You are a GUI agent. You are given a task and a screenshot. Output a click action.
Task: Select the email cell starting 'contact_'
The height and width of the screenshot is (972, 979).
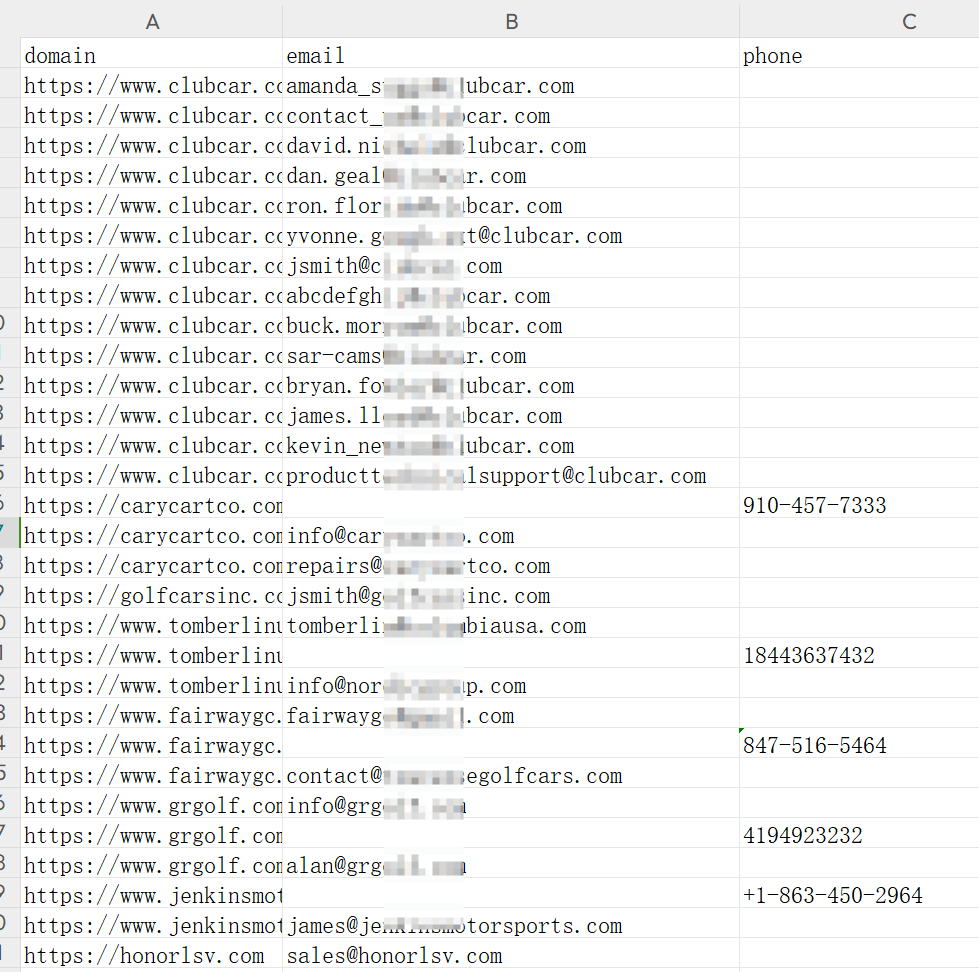tap(511, 115)
